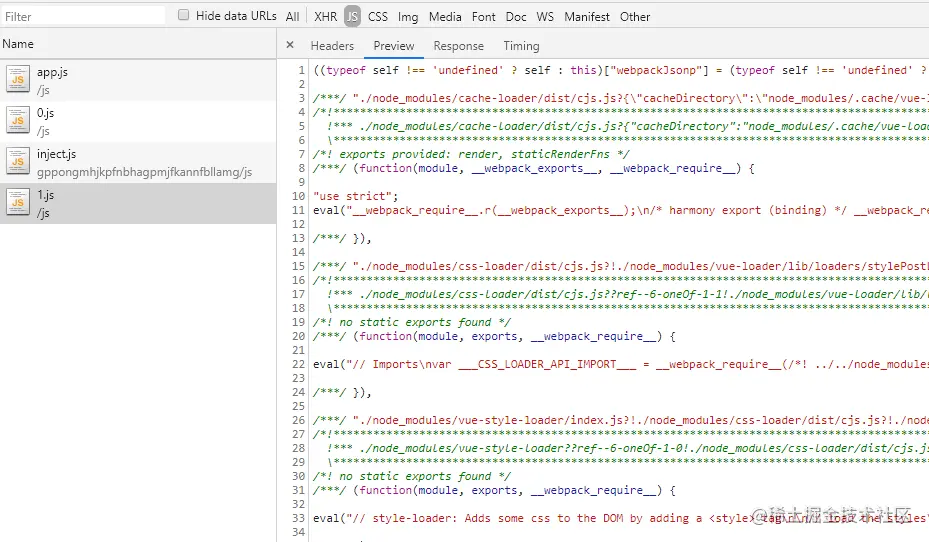This screenshot has height=542, width=929.
Task: Click the inject.js file icon
Action: [18, 161]
